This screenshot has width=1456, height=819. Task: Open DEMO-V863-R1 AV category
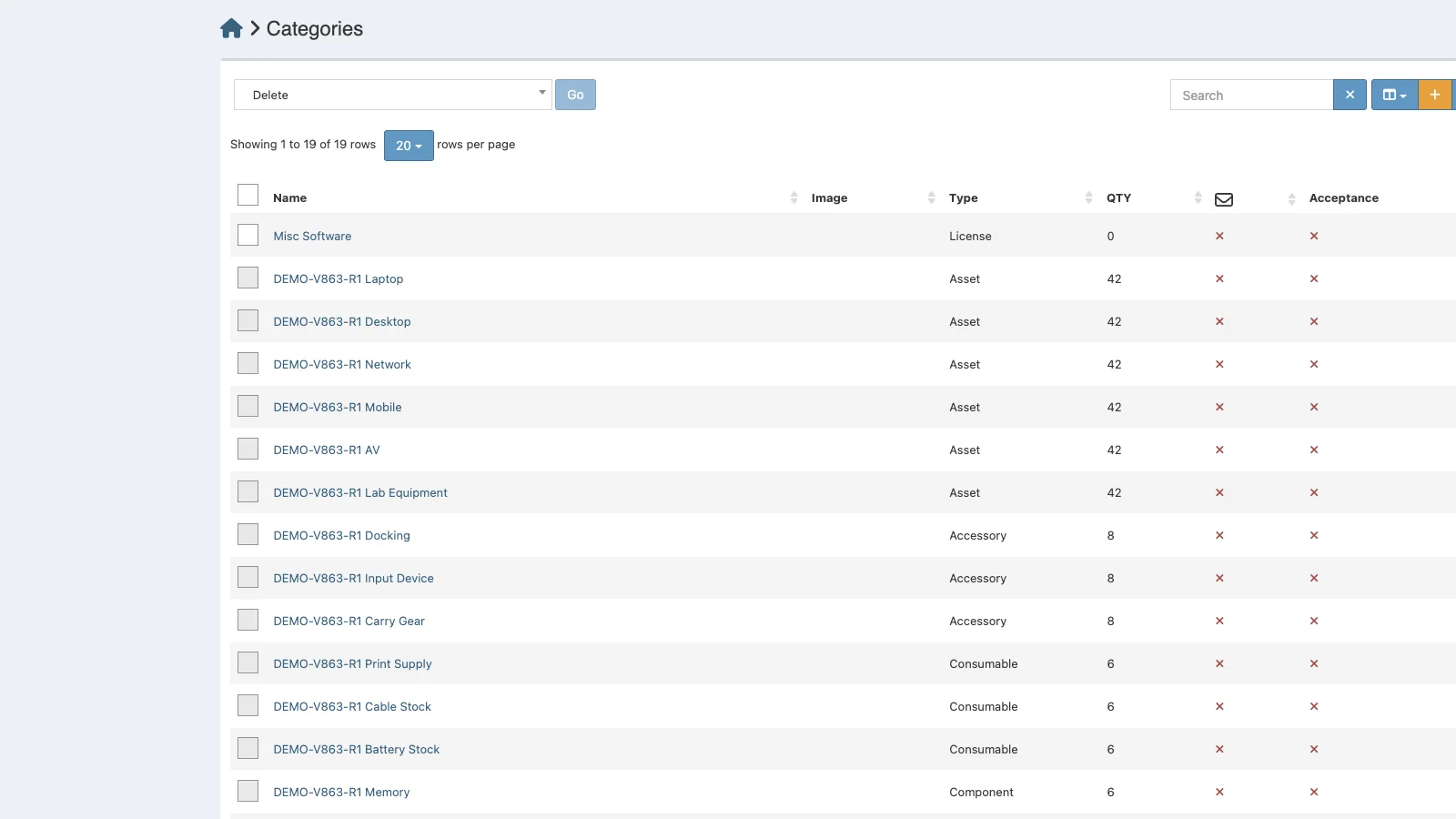[327, 450]
